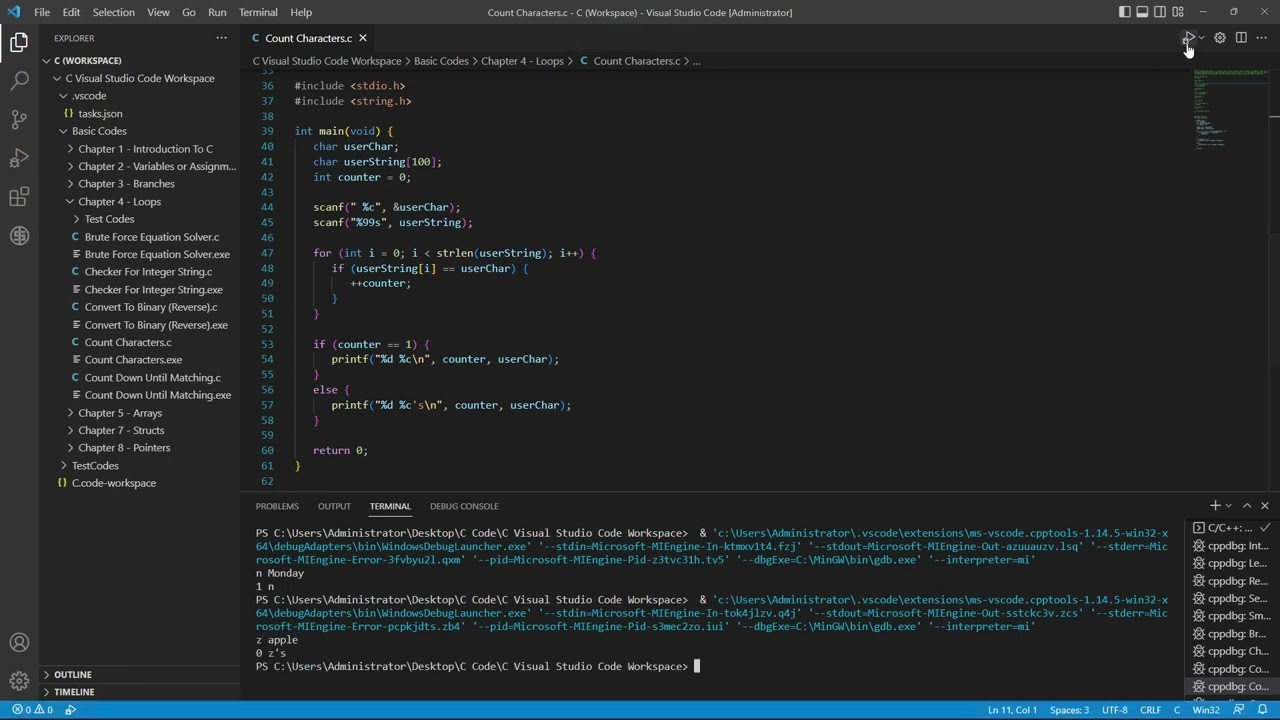Viewport: 1280px width, 720px height.
Task: Toggle the secondary side bar visibility
Action: (x=1160, y=12)
